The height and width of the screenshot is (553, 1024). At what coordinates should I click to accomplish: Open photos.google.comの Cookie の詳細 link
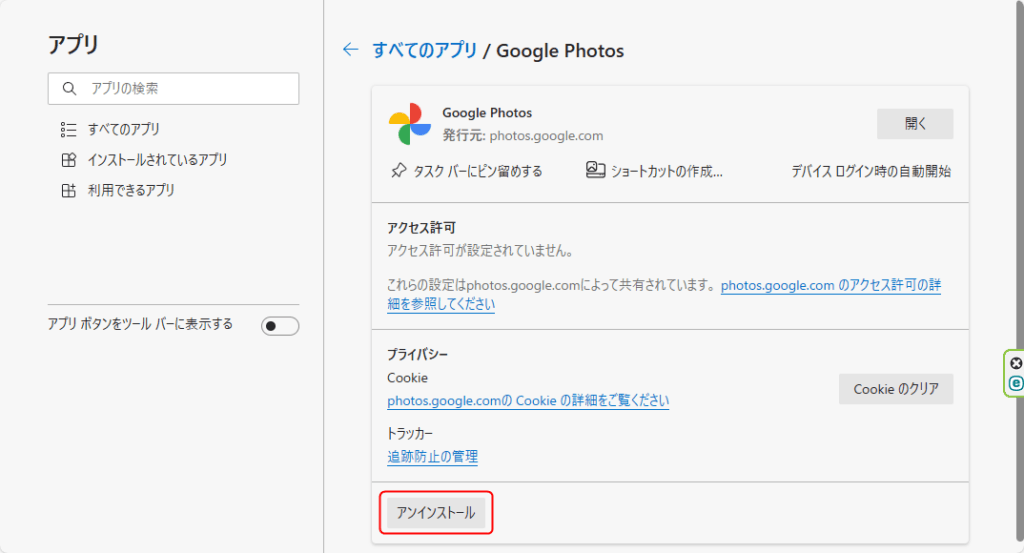coord(528,400)
